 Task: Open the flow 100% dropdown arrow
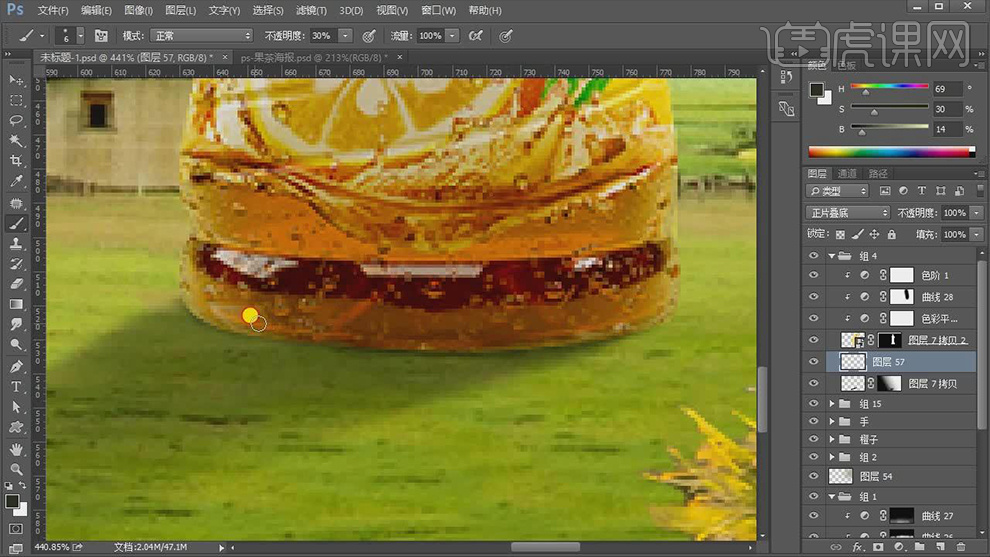coord(452,36)
